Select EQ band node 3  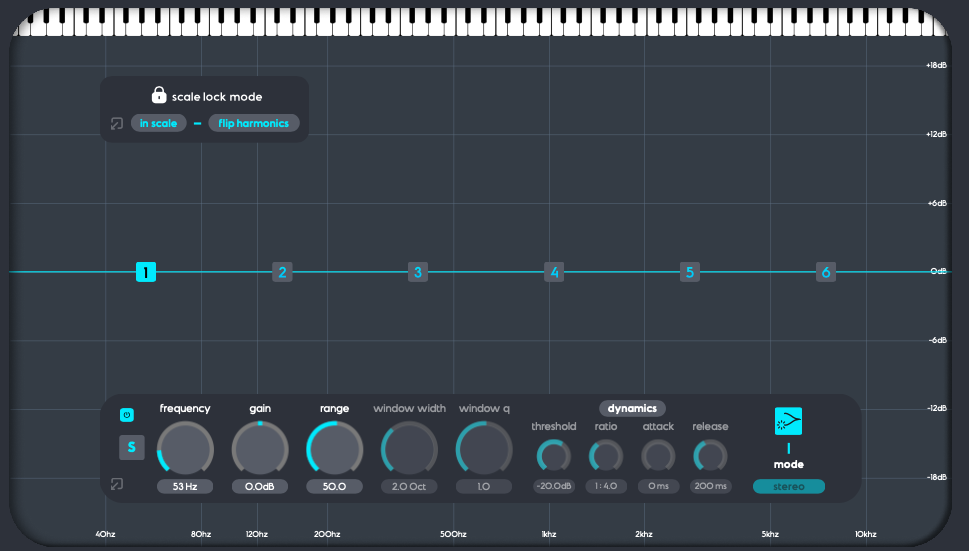[418, 272]
